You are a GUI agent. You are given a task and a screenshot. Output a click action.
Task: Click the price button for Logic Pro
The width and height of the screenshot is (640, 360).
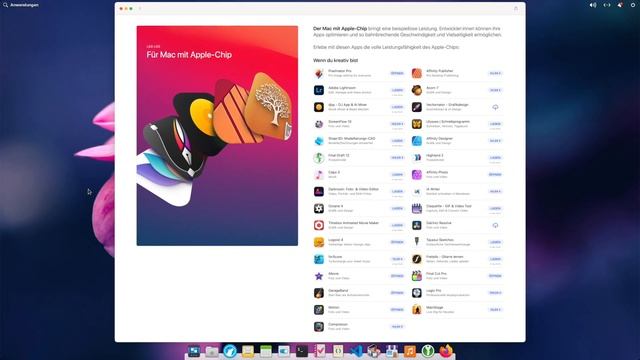(495, 293)
